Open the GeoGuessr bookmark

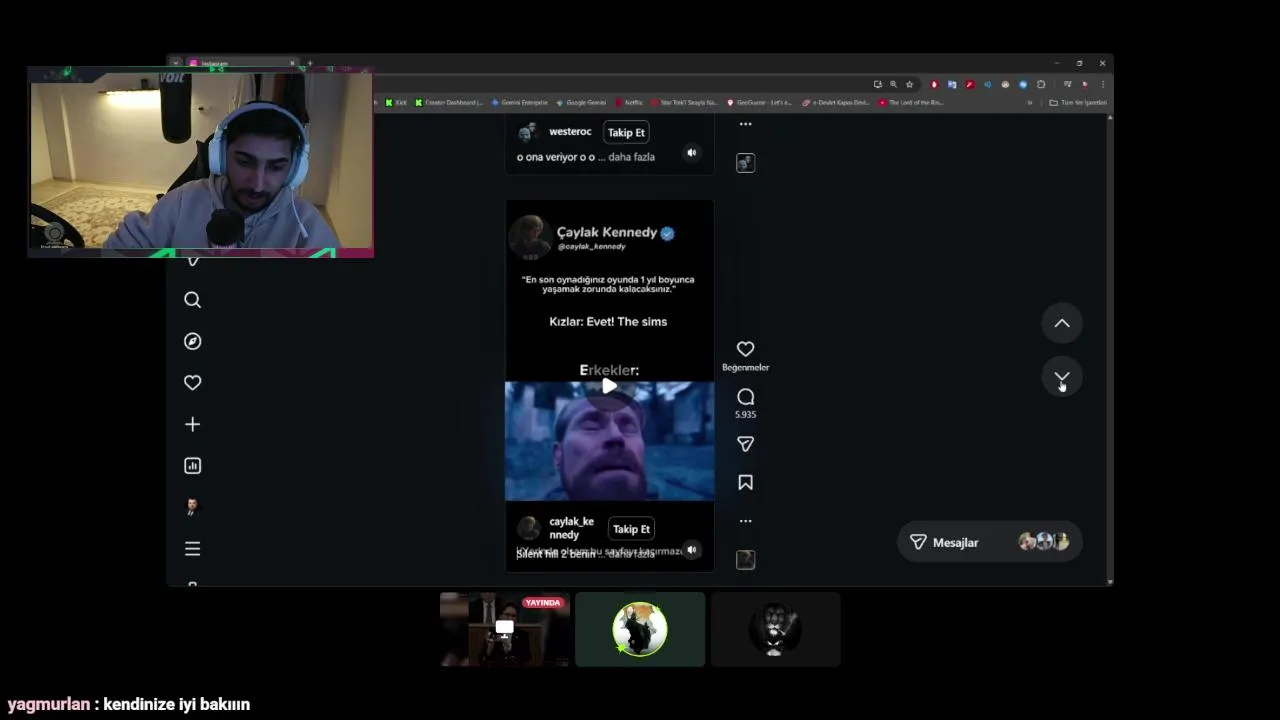pyautogui.click(x=759, y=102)
